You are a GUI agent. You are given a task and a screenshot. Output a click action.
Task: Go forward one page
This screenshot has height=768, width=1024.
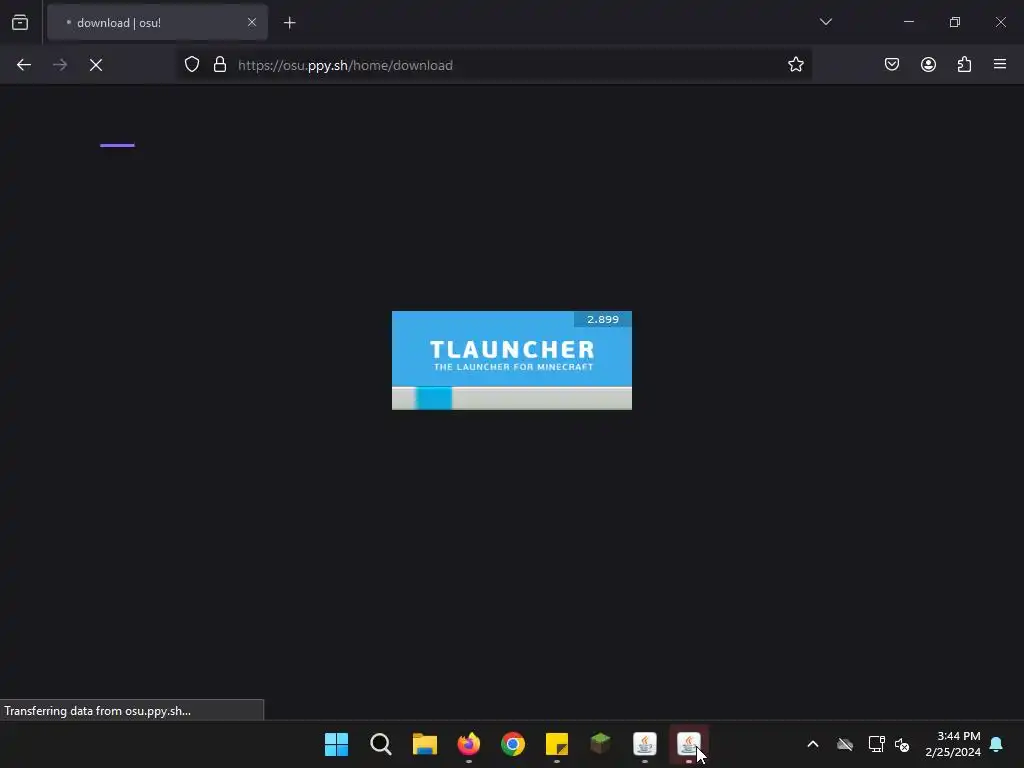pos(60,65)
